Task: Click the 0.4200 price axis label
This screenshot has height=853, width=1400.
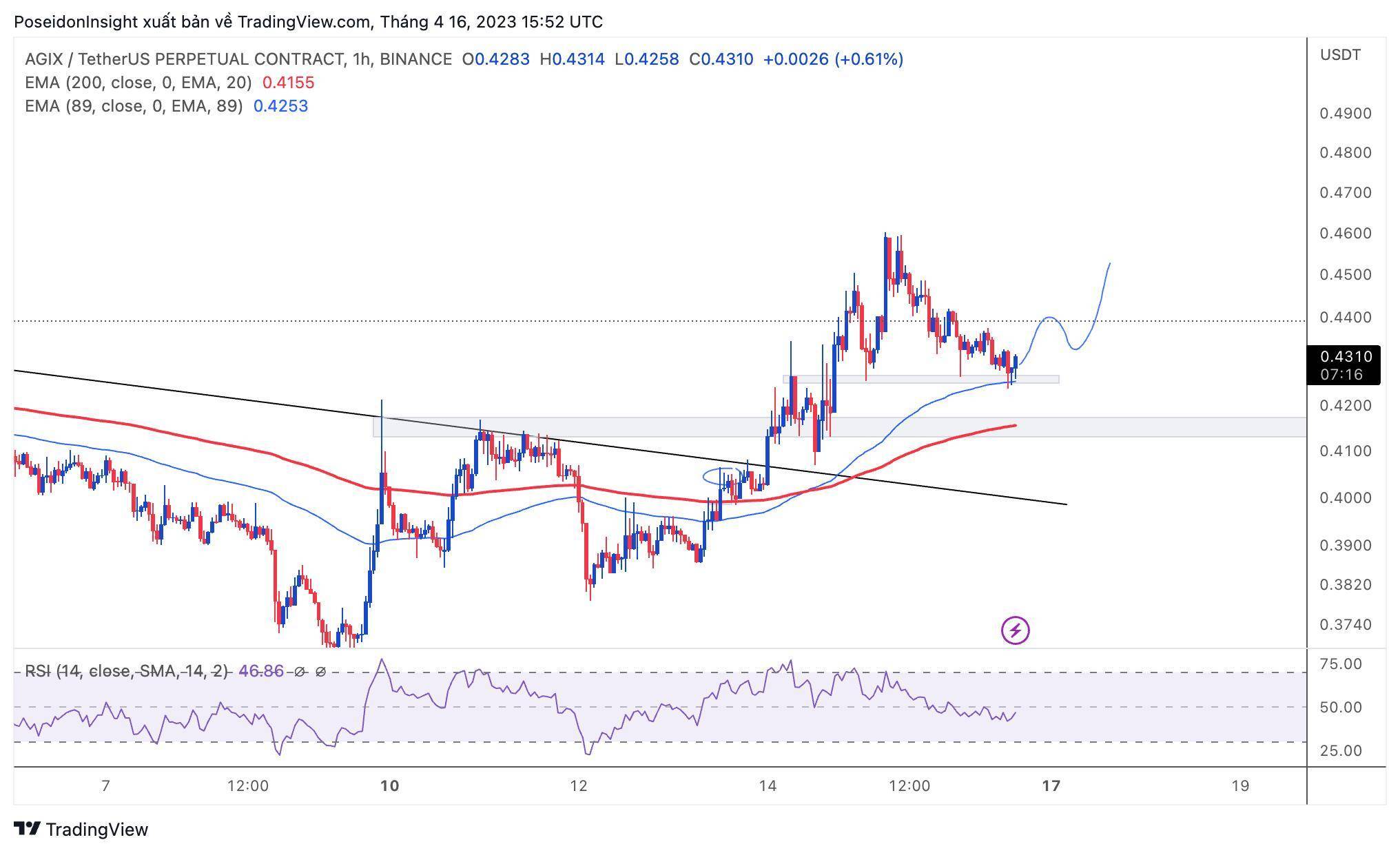Action: tap(1345, 406)
